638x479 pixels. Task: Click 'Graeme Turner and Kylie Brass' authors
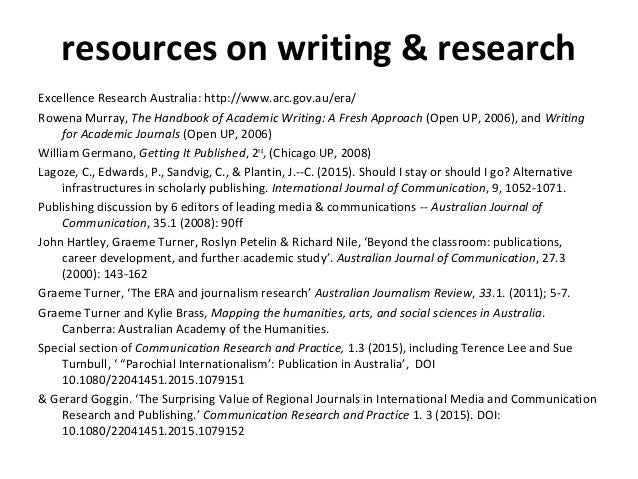[x=123, y=313]
